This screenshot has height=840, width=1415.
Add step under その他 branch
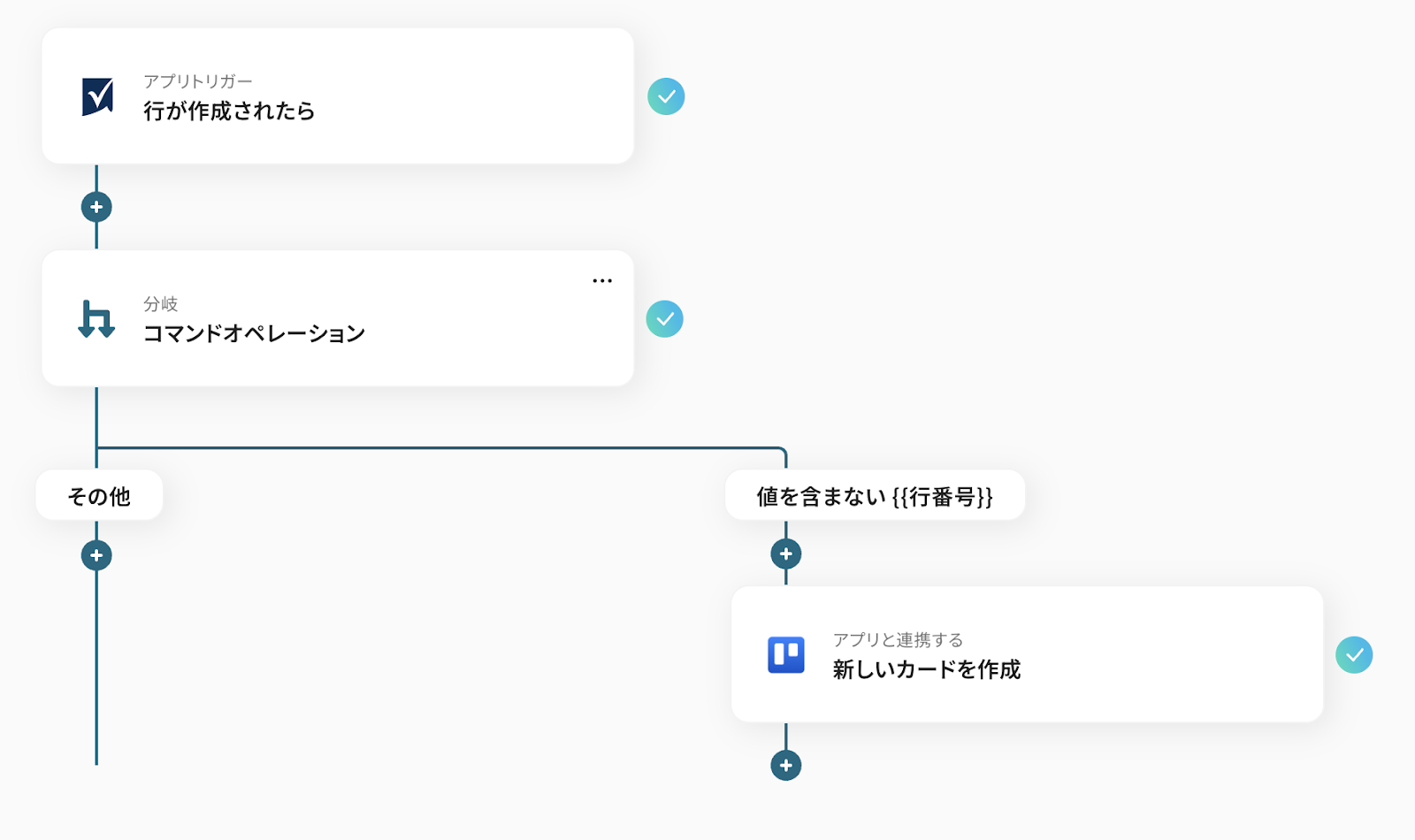click(96, 556)
